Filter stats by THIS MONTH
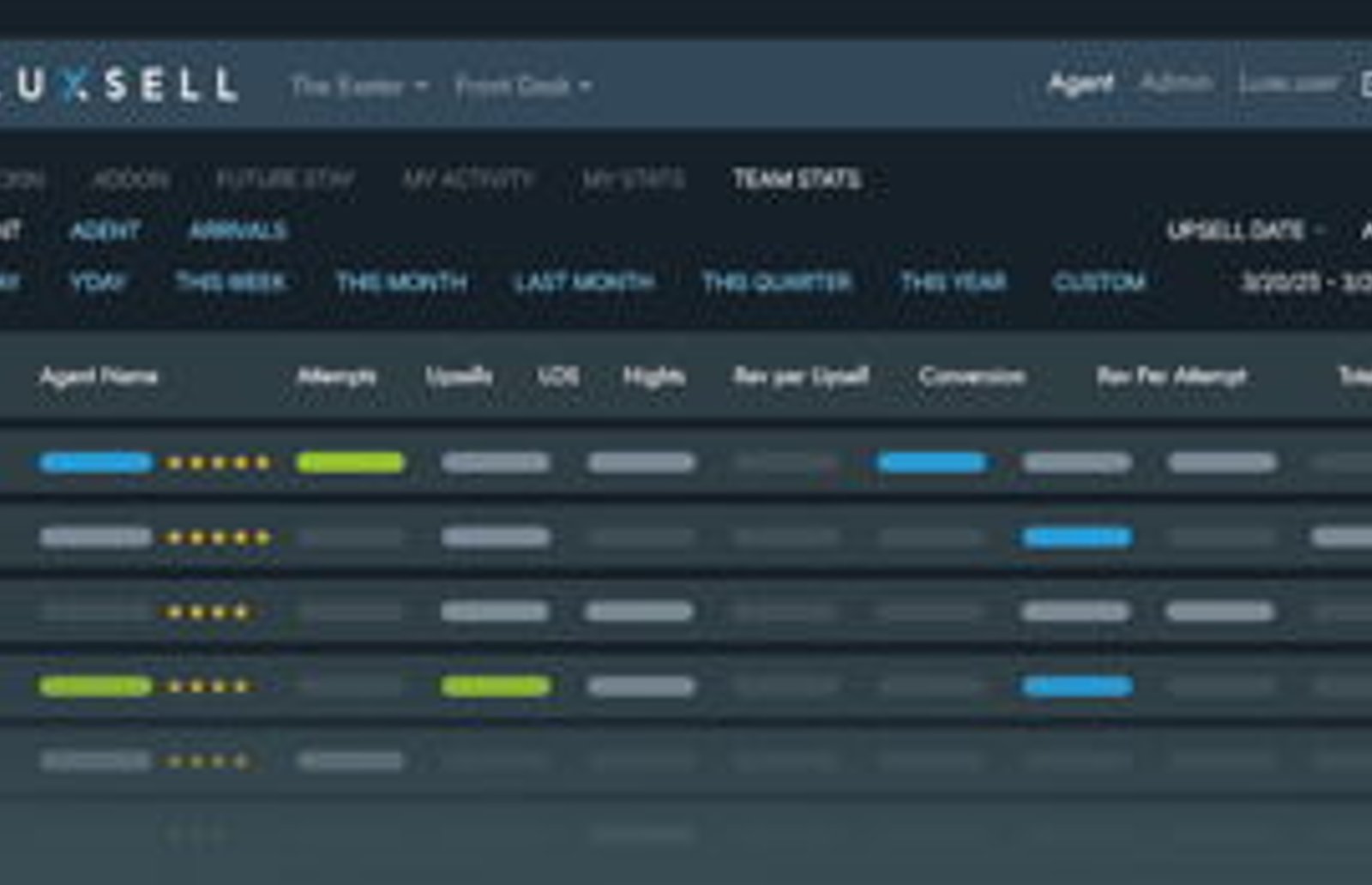Image resolution: width=1372 pixels, height=885 pixels. coord(401,282)
